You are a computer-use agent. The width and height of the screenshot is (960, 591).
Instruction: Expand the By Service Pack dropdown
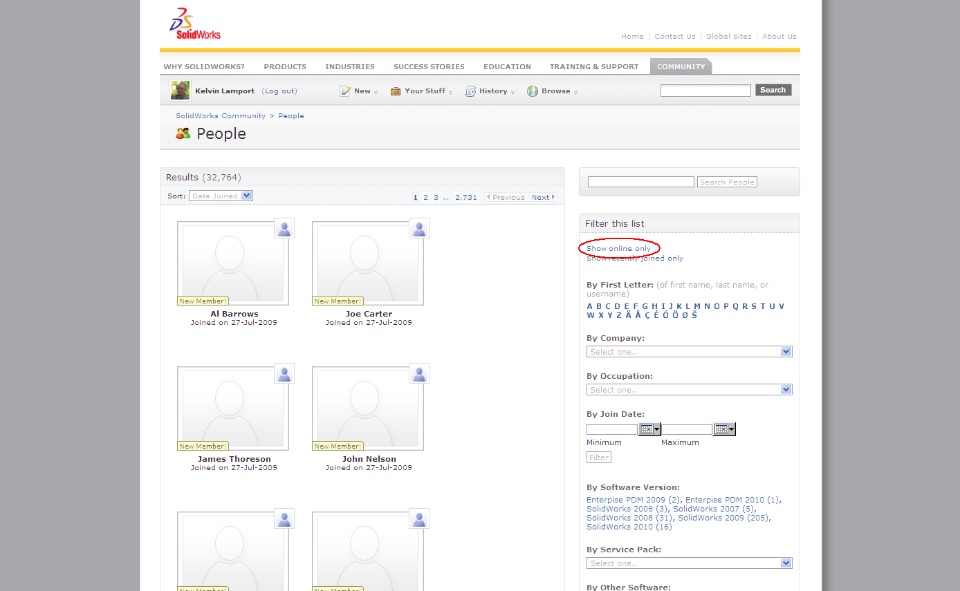(689, 563)
